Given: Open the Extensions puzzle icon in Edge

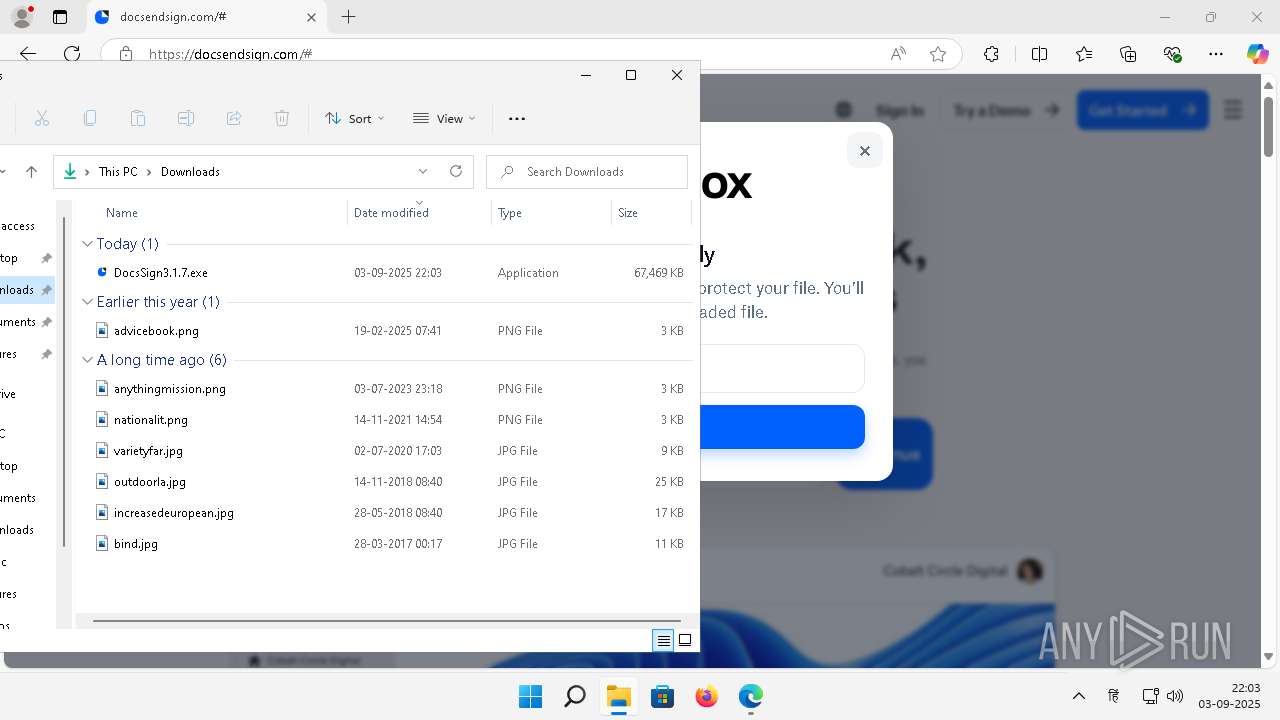Looking at the screenshot, I should [x=991, y=54].
